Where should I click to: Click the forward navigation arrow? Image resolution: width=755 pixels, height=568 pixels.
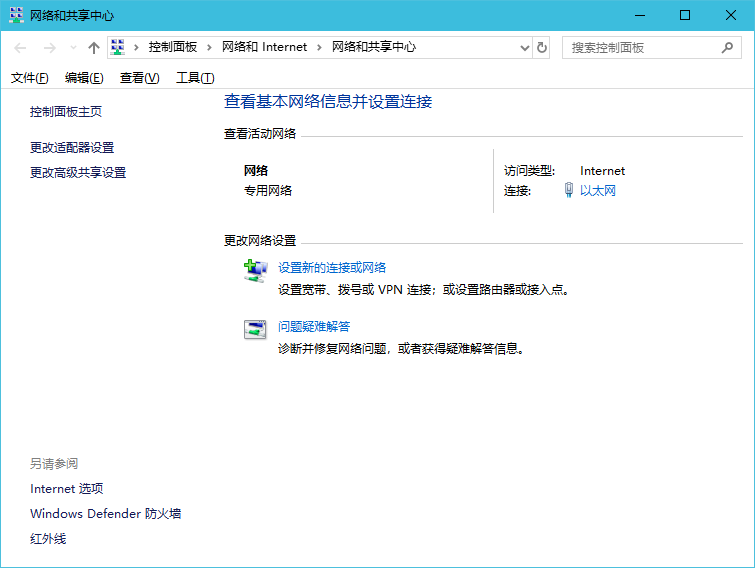coord(50,48)
